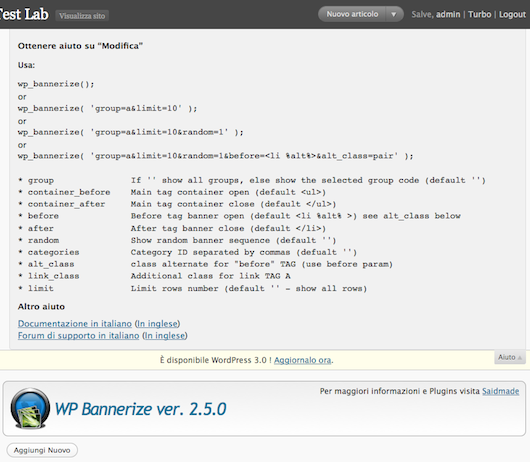
Task: Click the Visualizza sito button
Action: 82,16
